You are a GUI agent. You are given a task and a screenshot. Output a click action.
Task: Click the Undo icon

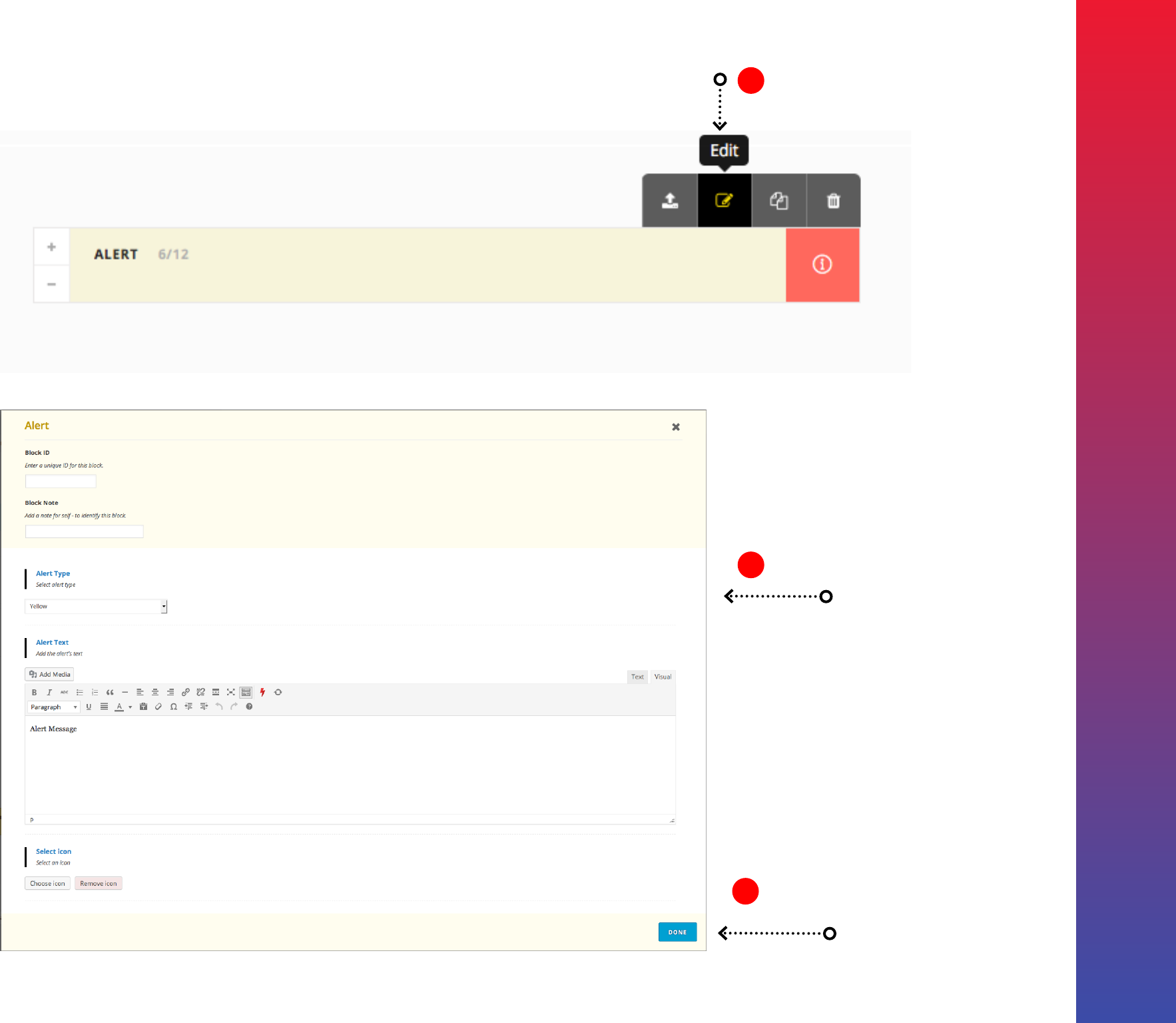(219, 707)
